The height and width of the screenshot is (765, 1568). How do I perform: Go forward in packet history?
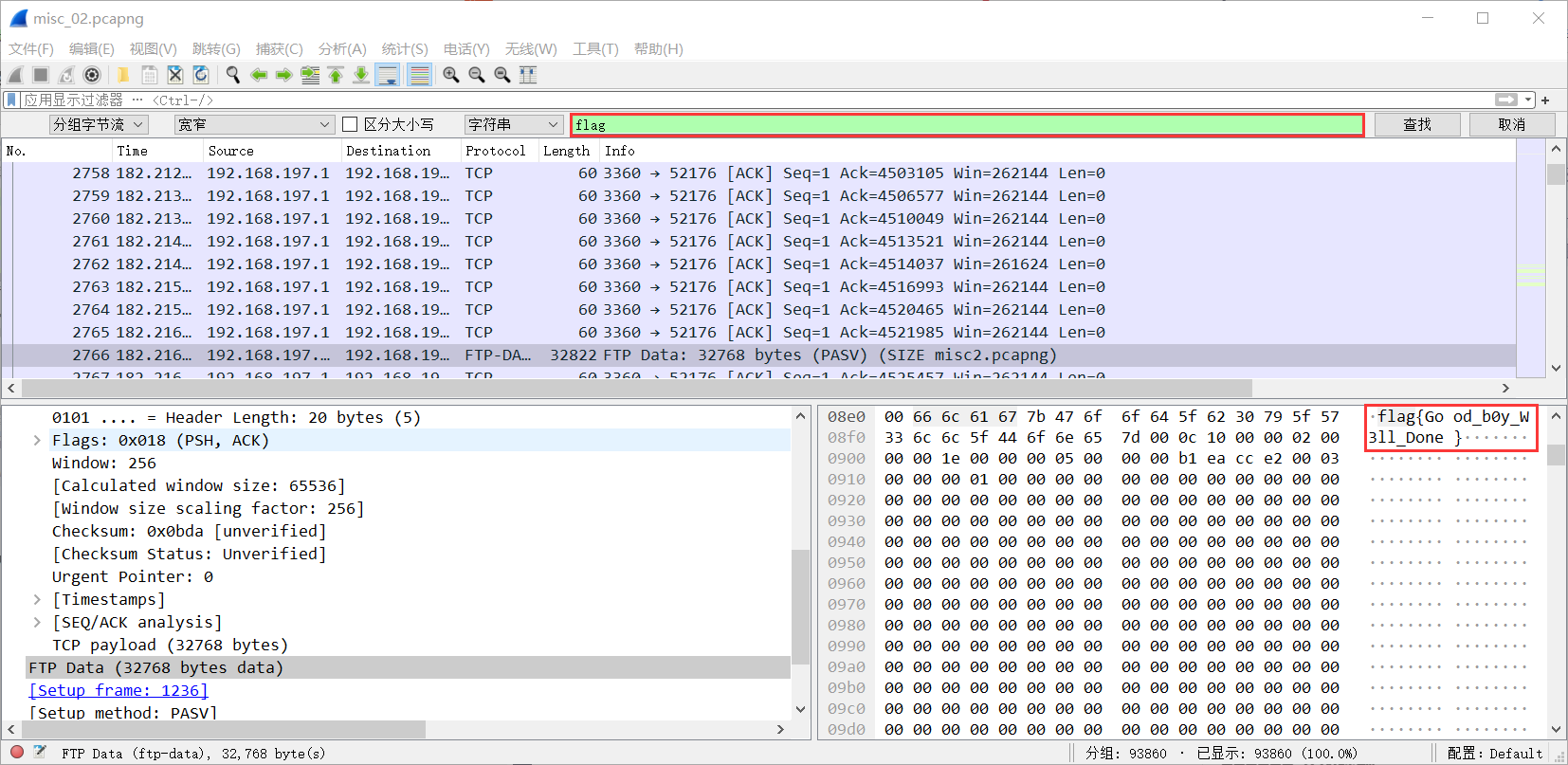point(284,75)
